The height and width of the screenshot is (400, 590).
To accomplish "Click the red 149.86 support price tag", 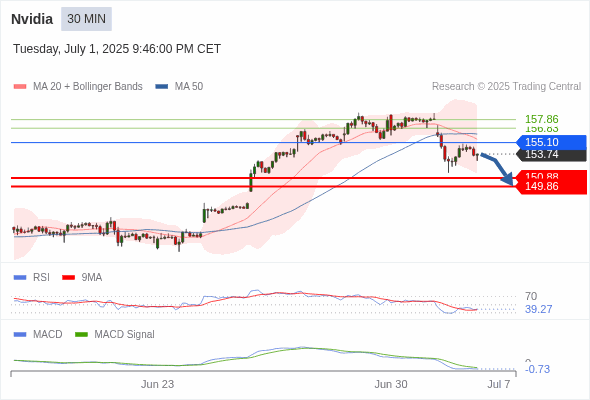I will tap(551, 186).
